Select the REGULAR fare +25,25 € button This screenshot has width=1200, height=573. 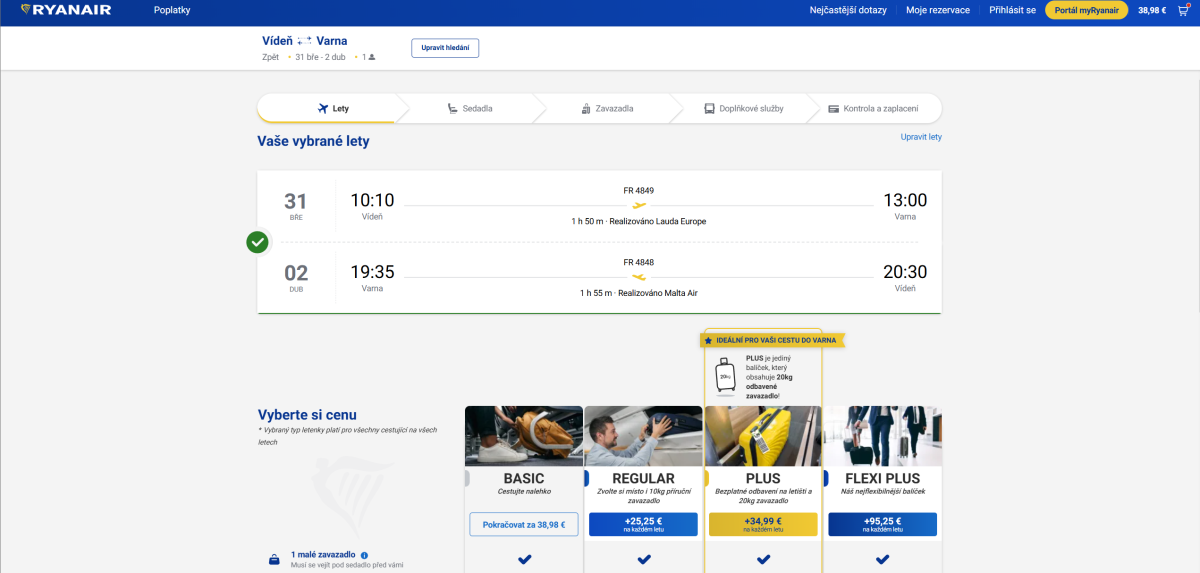pos(643,524)
